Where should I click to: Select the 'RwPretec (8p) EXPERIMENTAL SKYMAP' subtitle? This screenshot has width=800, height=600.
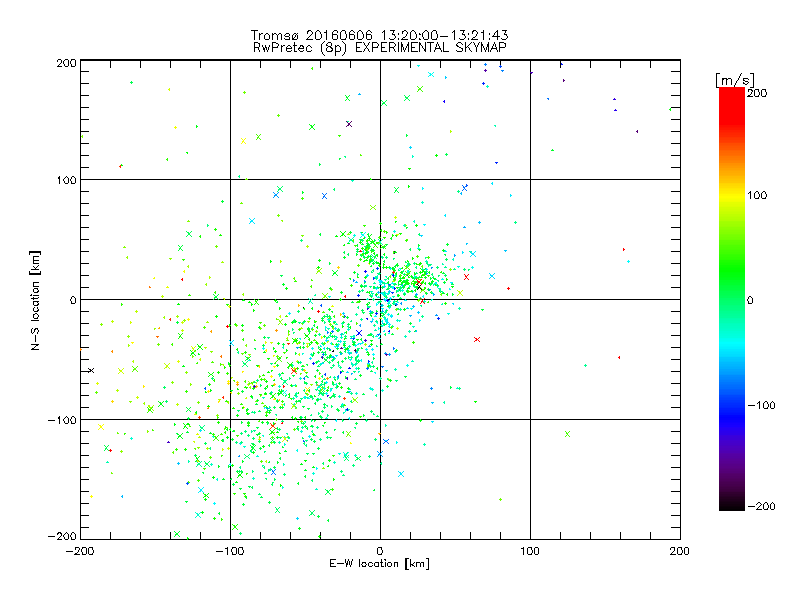(380, 48)
